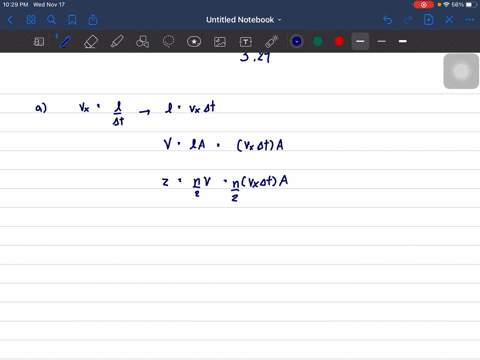Tap the red screen recording indicator
Image resolution: width=480 pixels, height=360 pixels.
pos(423,5)
